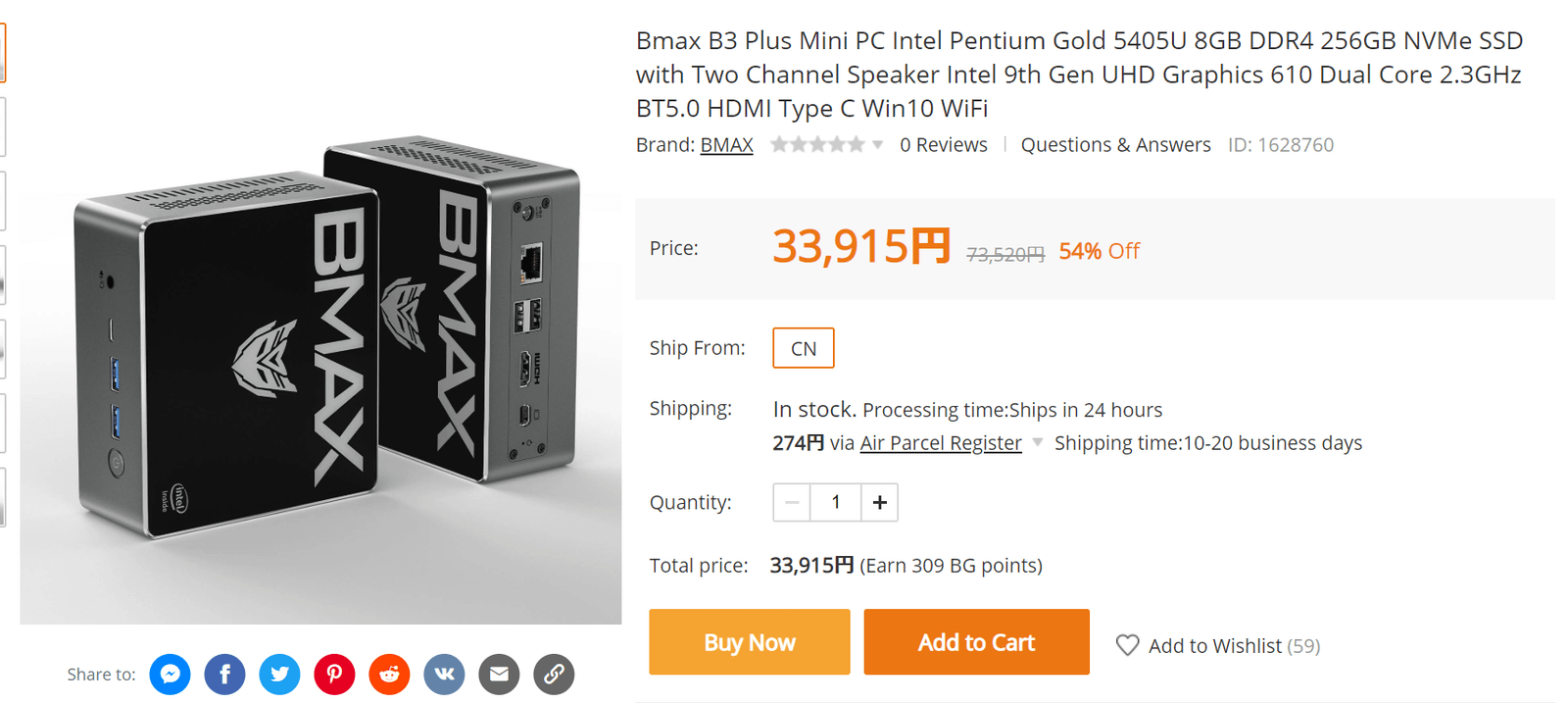Increase quantity with plus button

pyautogui.click(x=880, y=502)
